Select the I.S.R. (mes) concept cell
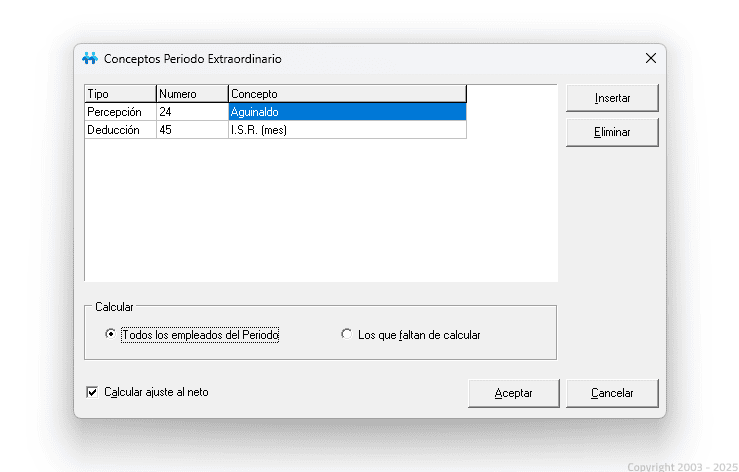Image resolution: width=739 pixels, height=472 pixels. (347, 130)
